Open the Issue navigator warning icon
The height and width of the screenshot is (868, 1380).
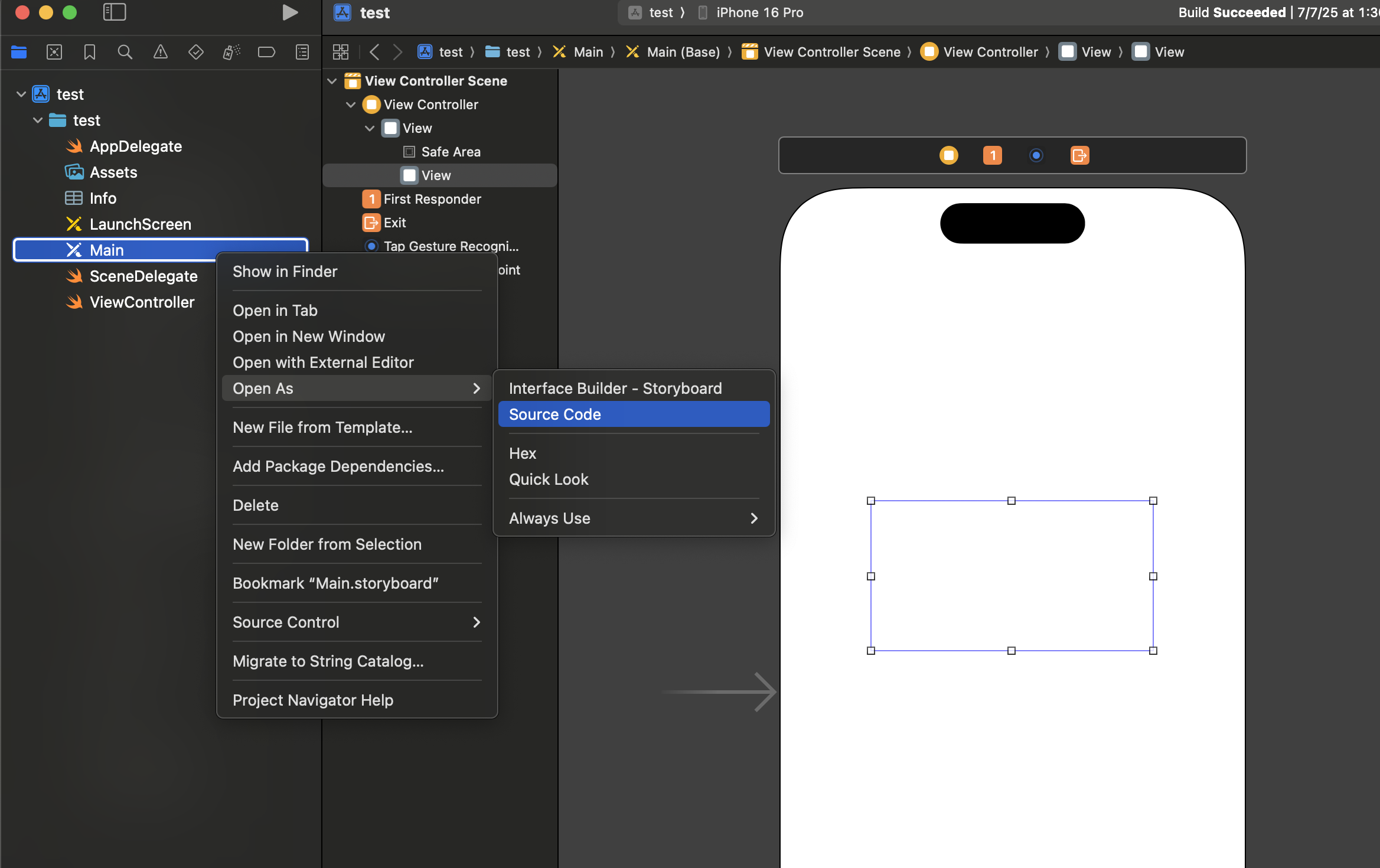(160, 52)
